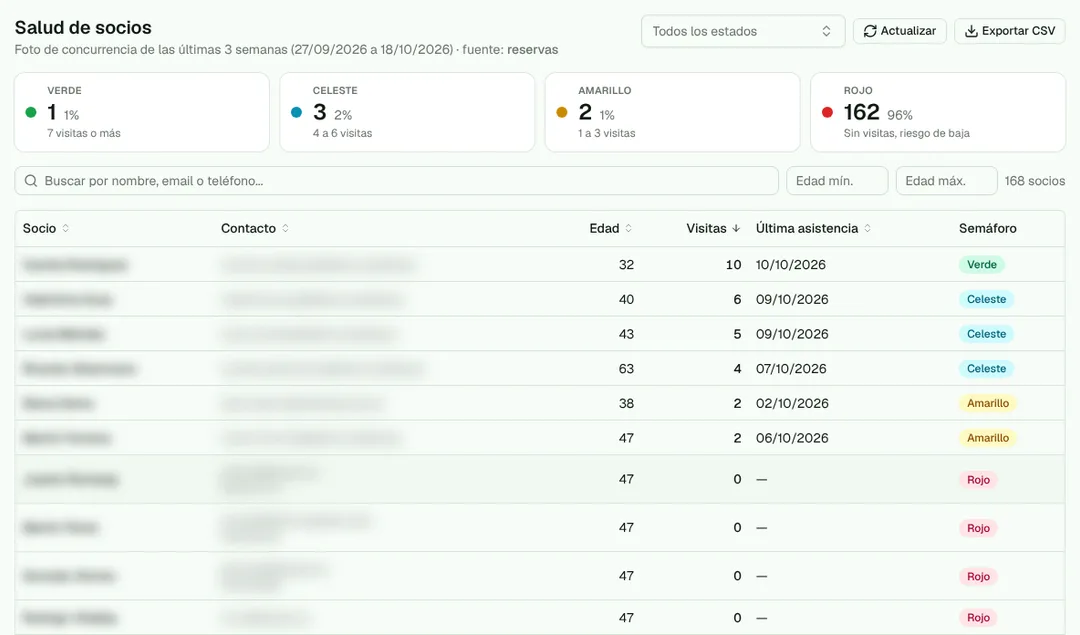Click the Salud de socios heading

(x=83, y=28)
